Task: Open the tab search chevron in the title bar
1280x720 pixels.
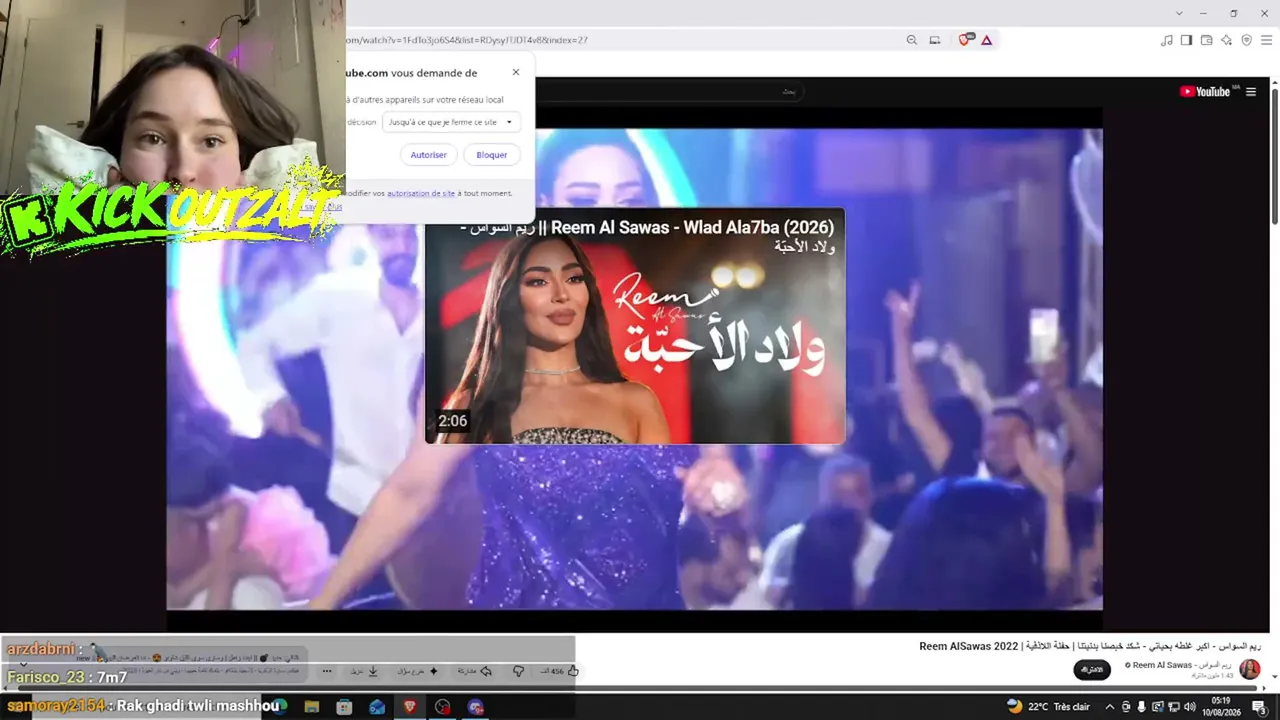Action: click(x=1179, y=13)
